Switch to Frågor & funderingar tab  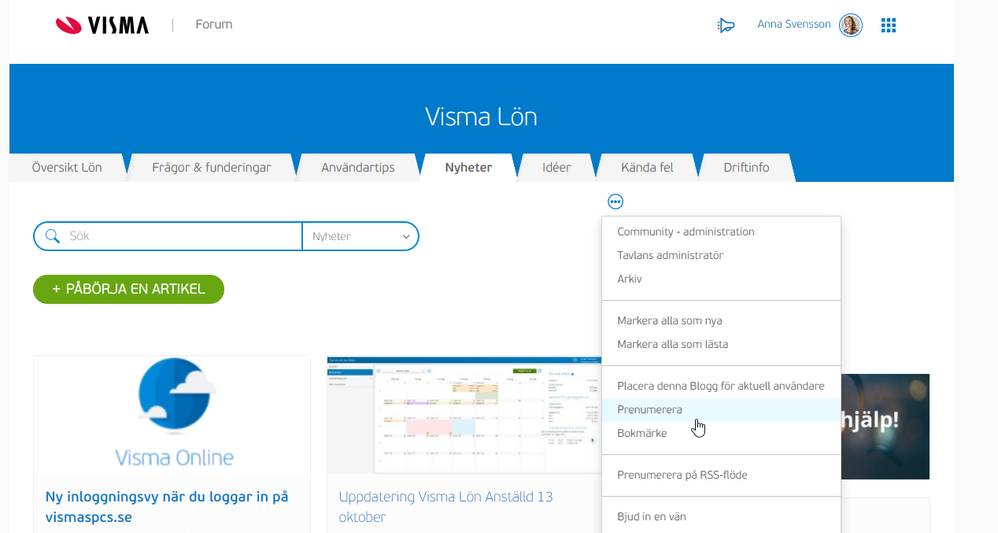(x=211, y=167)
